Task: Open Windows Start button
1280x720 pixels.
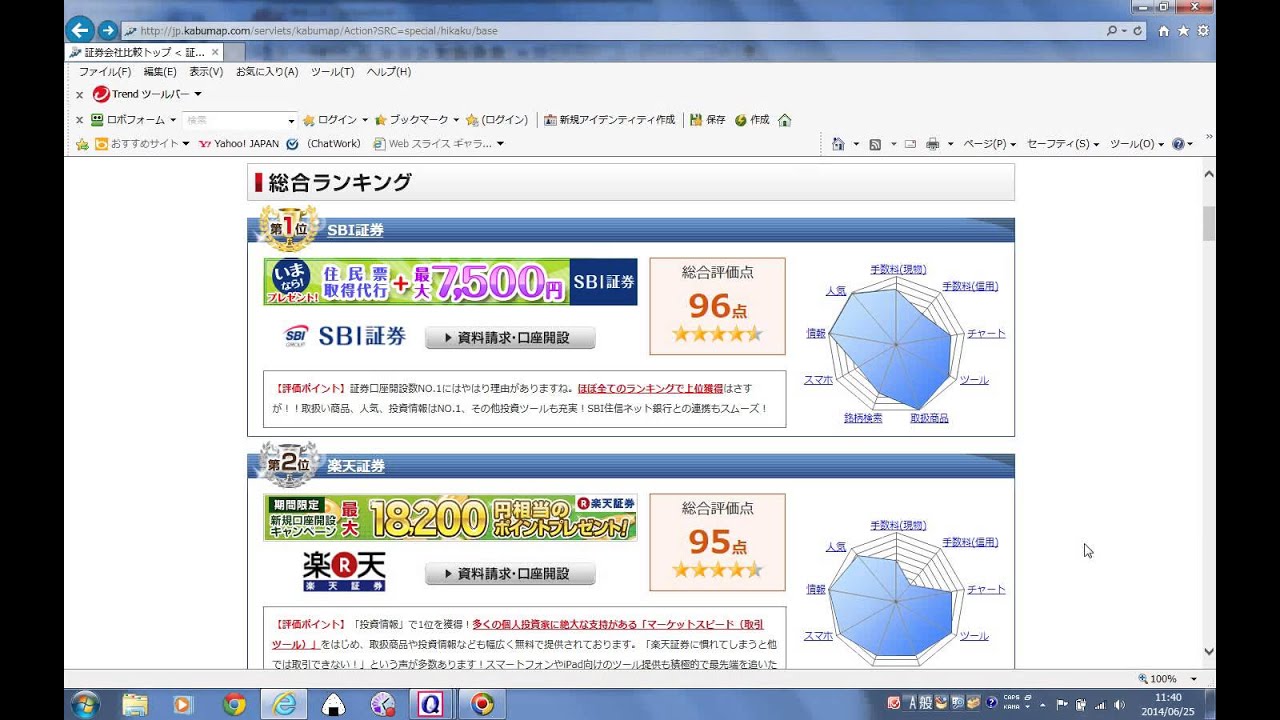Action: (85, 704)
